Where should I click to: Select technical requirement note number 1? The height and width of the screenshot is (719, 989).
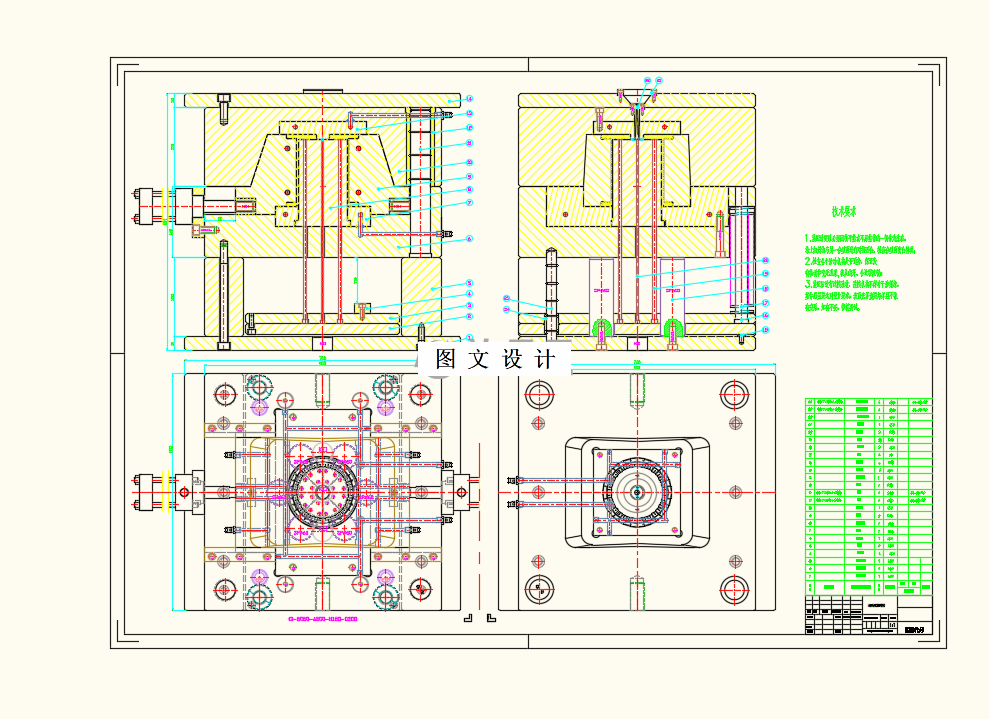tap(859, 244)
